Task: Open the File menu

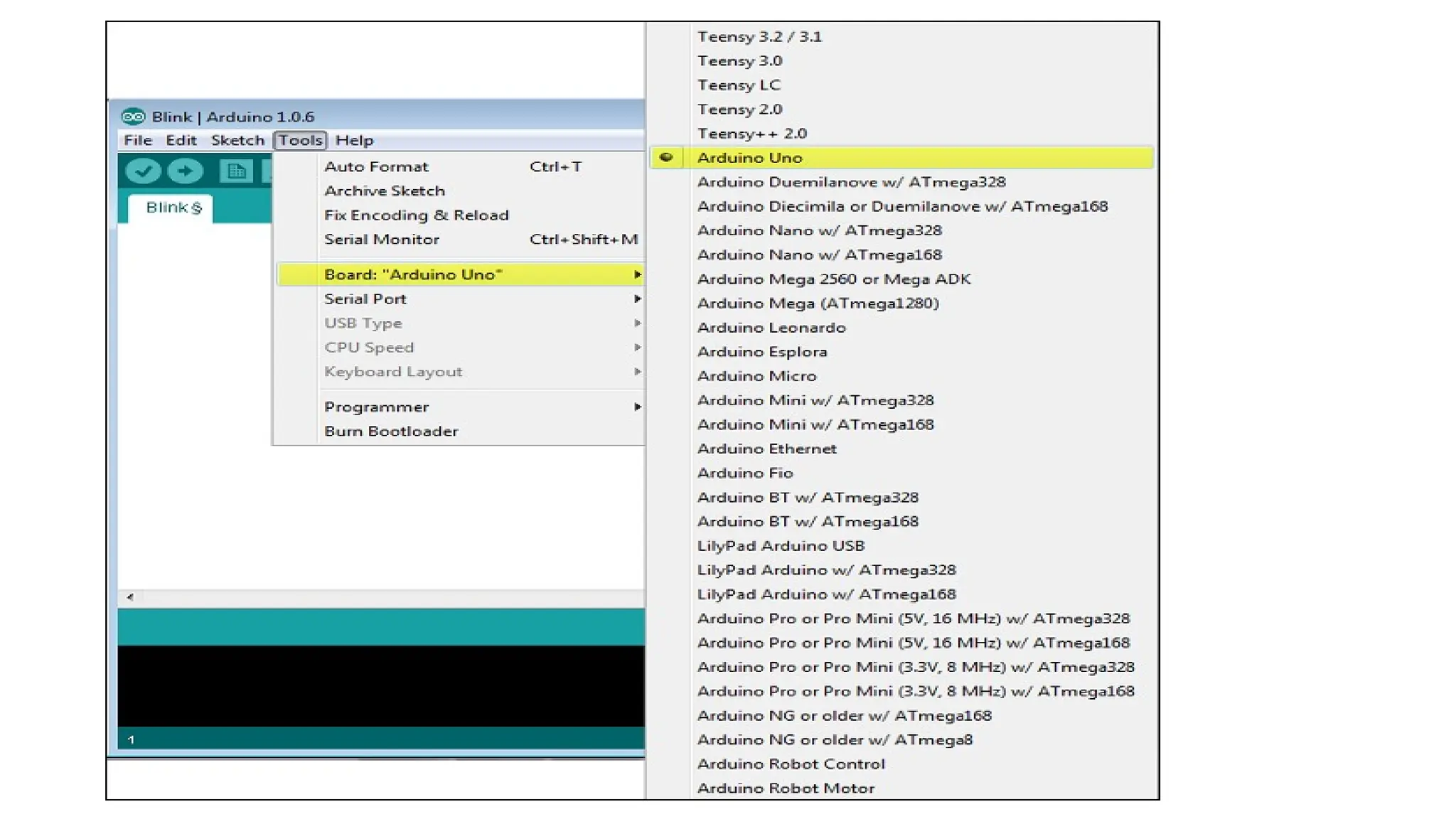Action: tap(137, 140)
